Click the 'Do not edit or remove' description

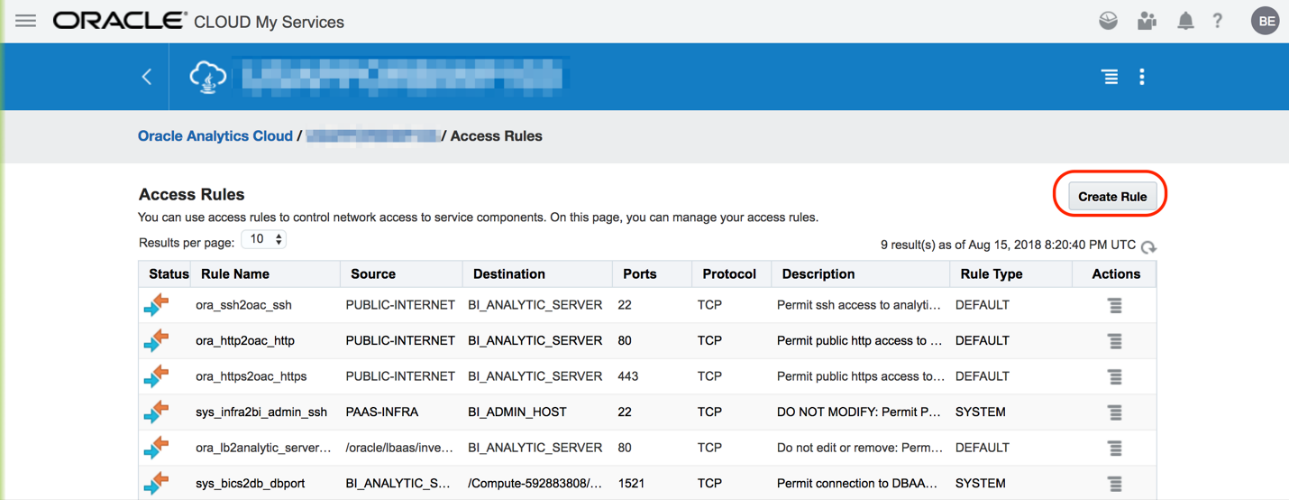point(860,448)
